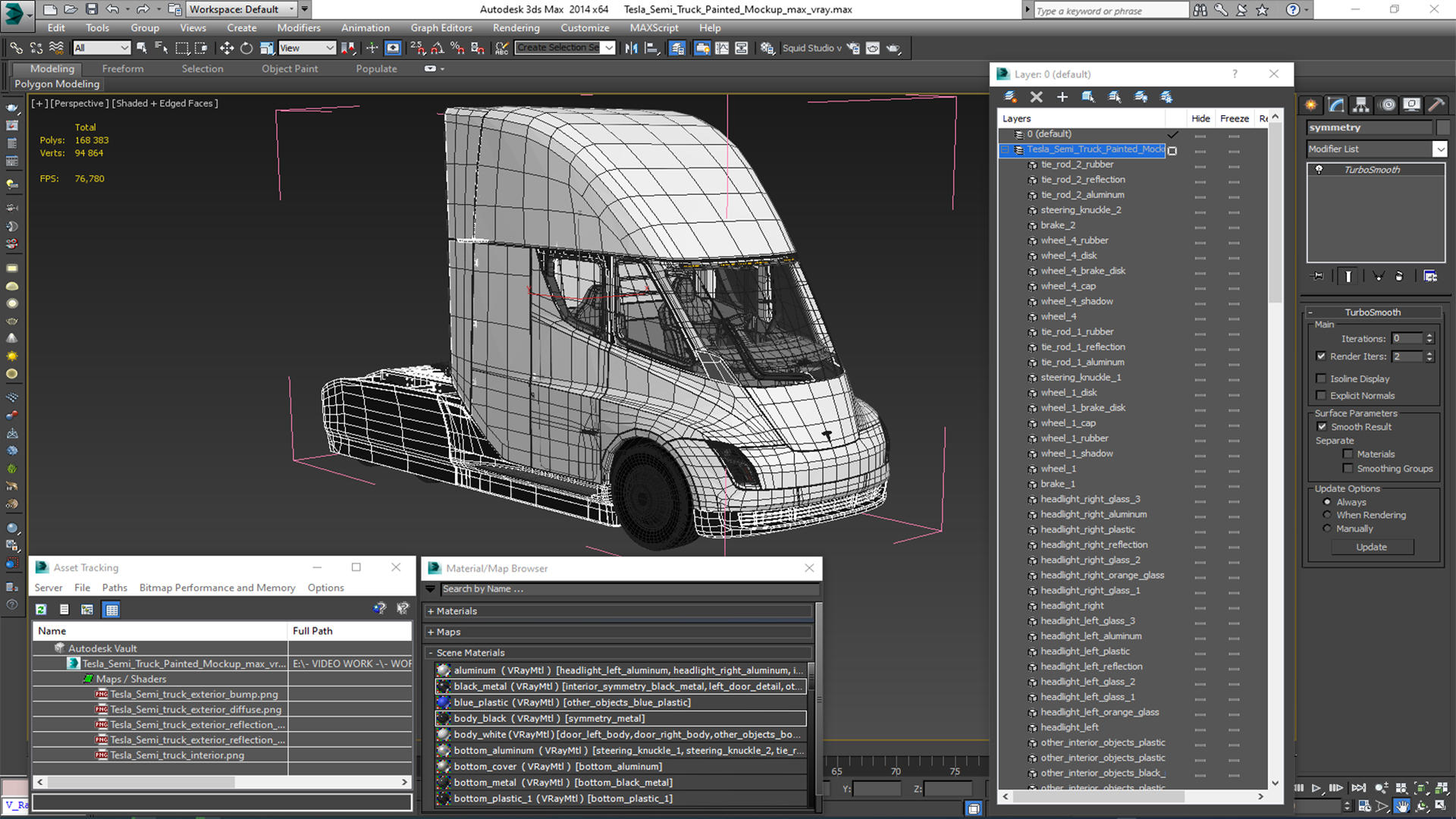Viewport: 1456px width, 819px height.
Task: Open the Graph Editors menu
Action: click(441, 28)
